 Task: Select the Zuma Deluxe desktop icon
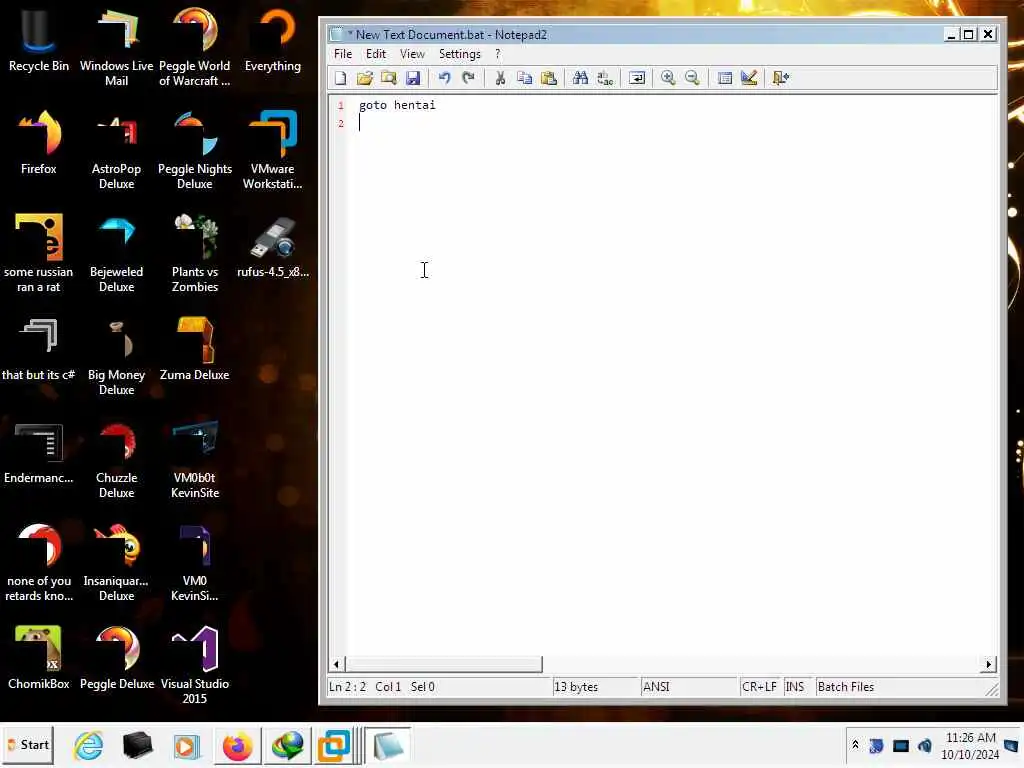[x=195, y=349]
